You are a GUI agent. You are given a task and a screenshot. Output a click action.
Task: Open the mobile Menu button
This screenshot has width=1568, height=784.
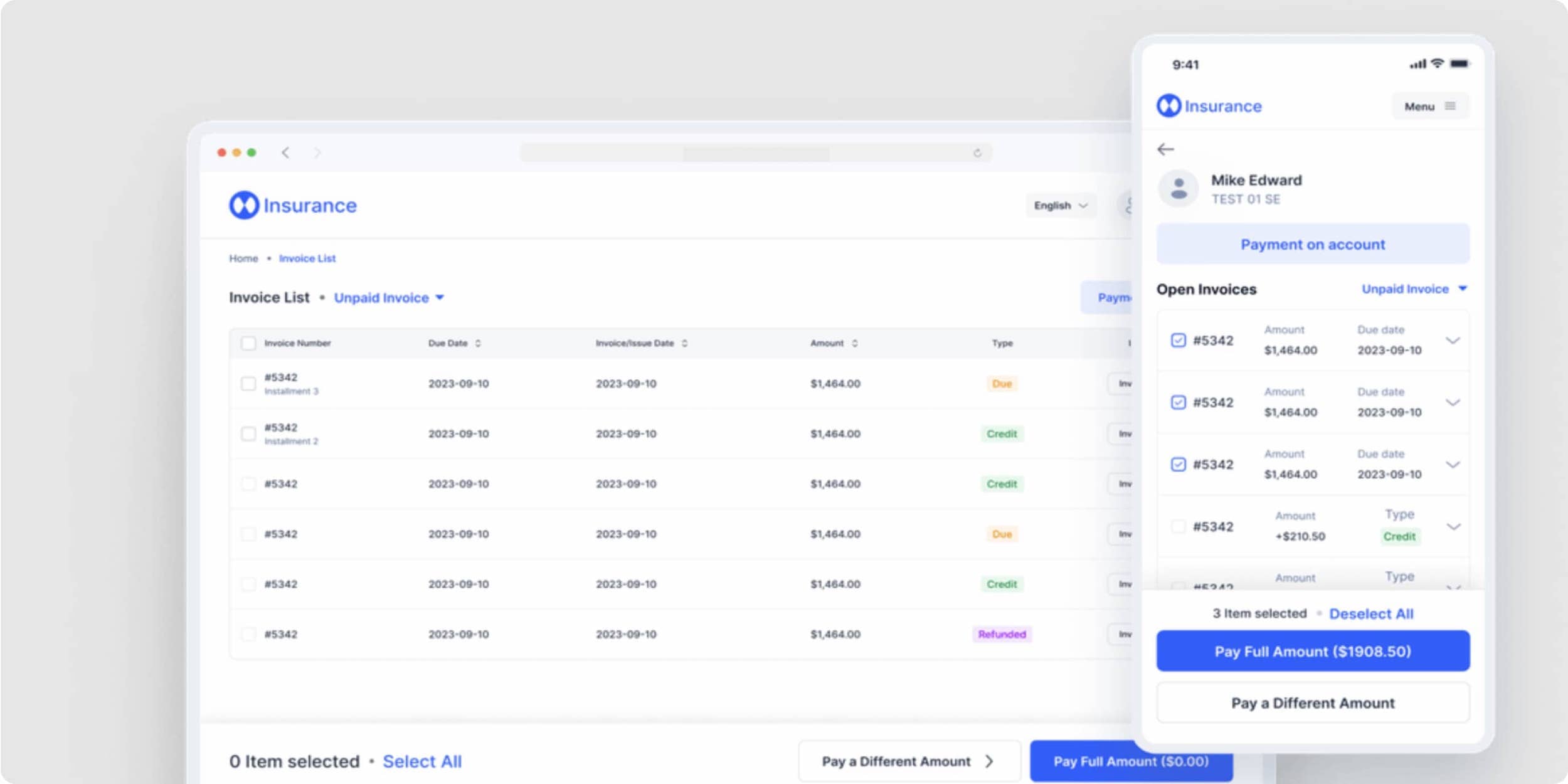pos(1430,107)
